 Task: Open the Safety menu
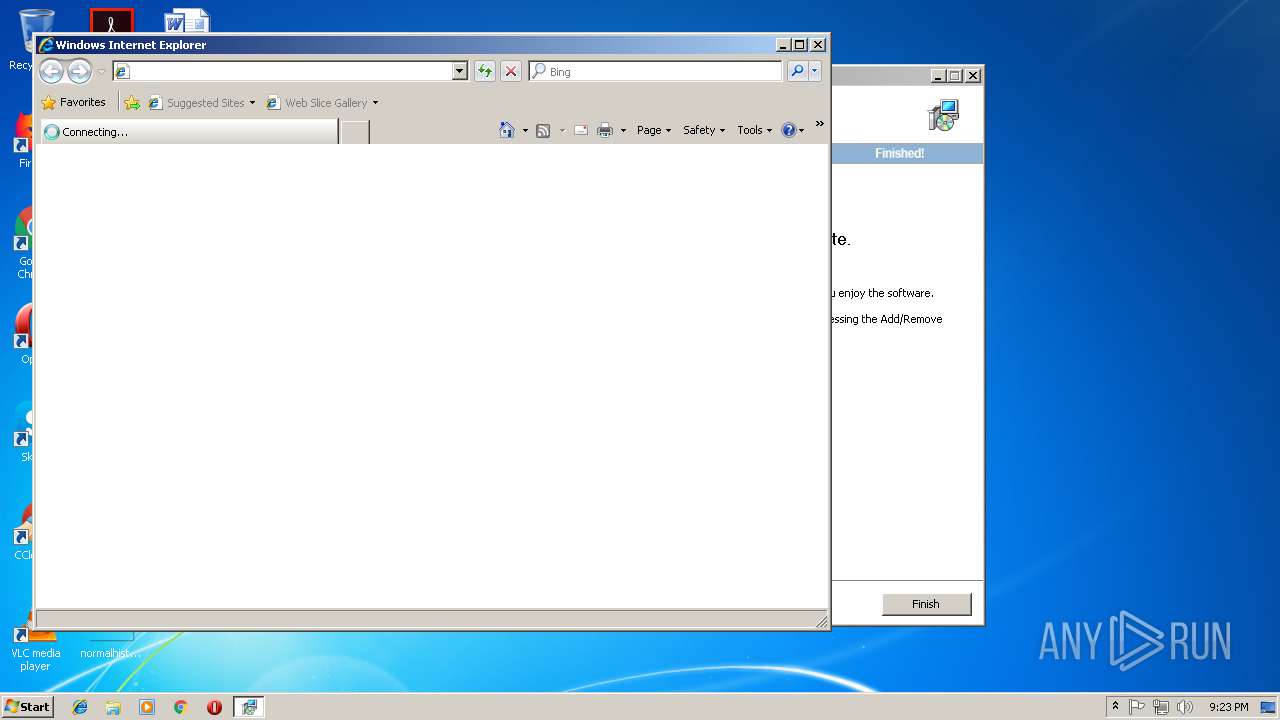704,130
